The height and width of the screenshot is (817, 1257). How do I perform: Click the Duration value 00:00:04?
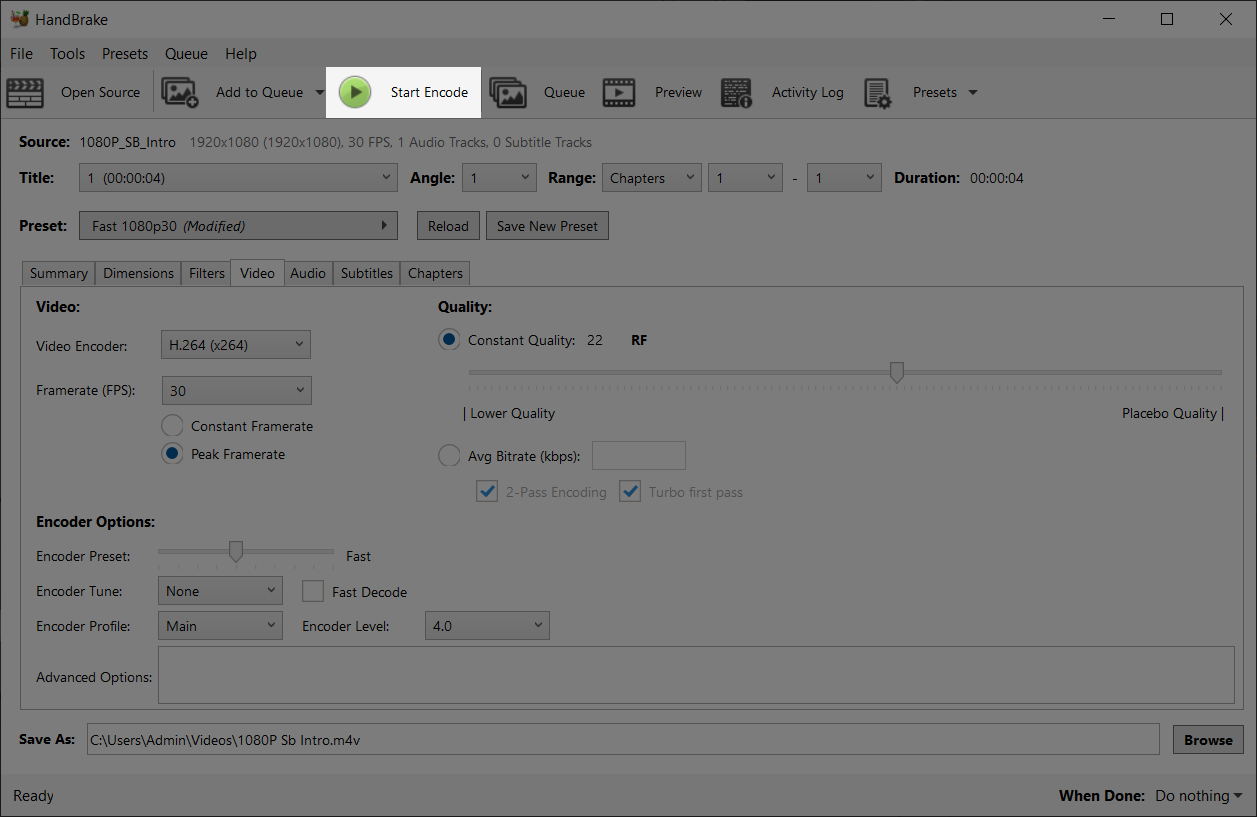tap(997, 178)
